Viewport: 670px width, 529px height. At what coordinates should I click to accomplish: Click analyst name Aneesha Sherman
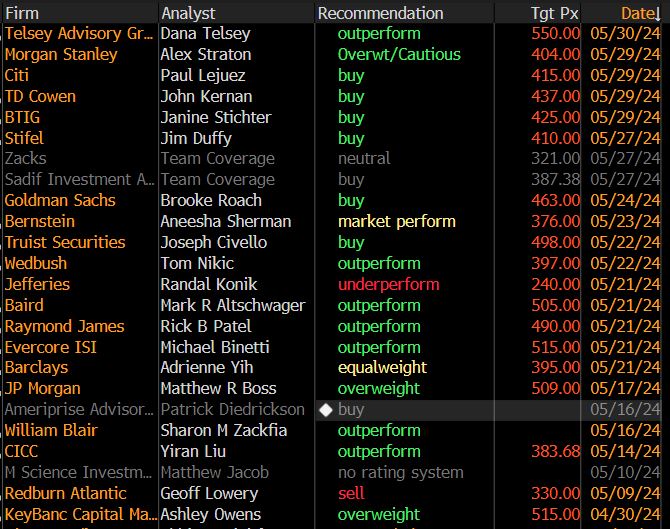[226, 221]
